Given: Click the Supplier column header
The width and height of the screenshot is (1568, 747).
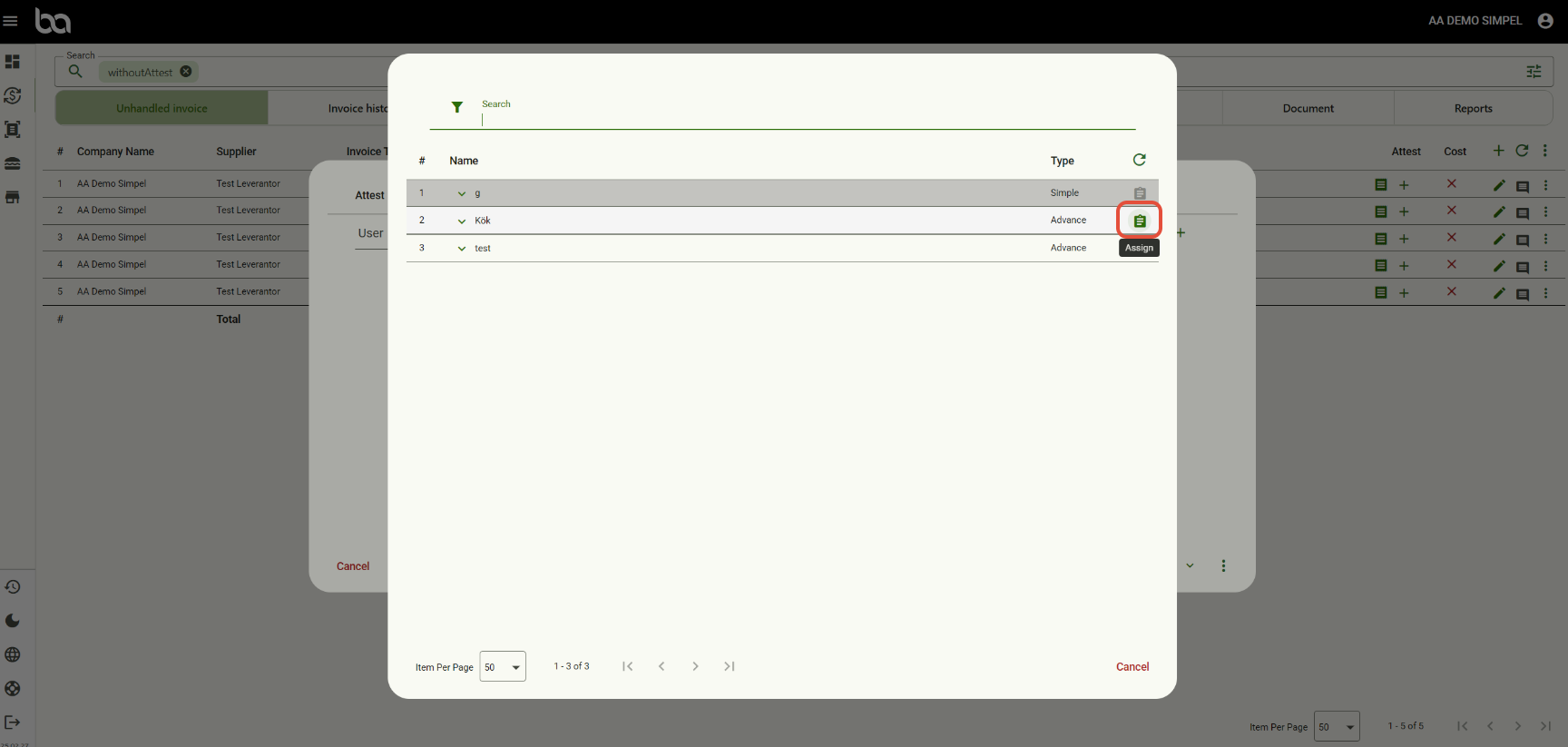Looking at the screenshot, I should click(236, 152).
